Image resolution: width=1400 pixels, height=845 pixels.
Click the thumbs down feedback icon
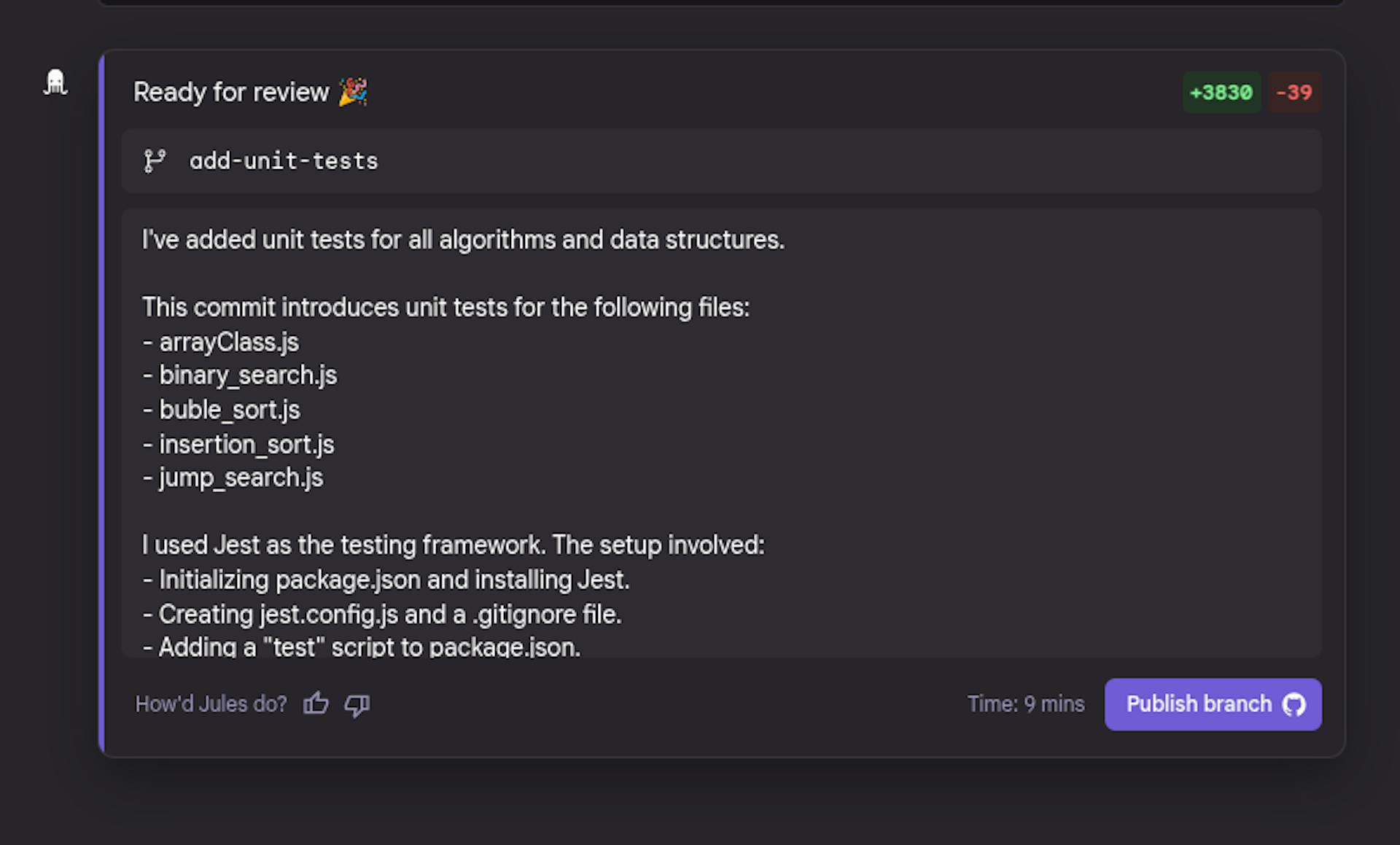click(x=357, y=705)
